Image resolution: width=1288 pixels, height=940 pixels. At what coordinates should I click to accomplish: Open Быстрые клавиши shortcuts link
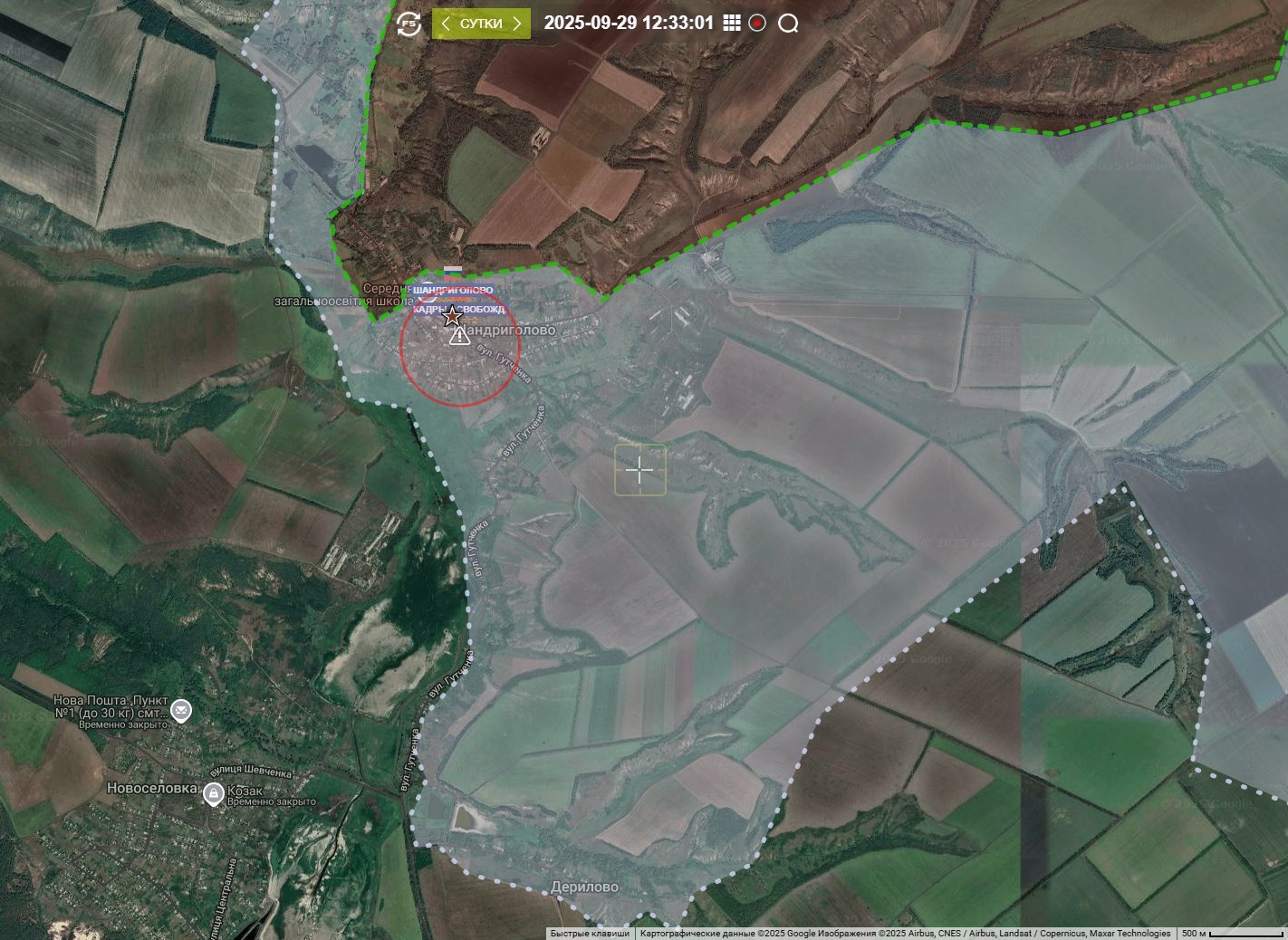[590, 934]
